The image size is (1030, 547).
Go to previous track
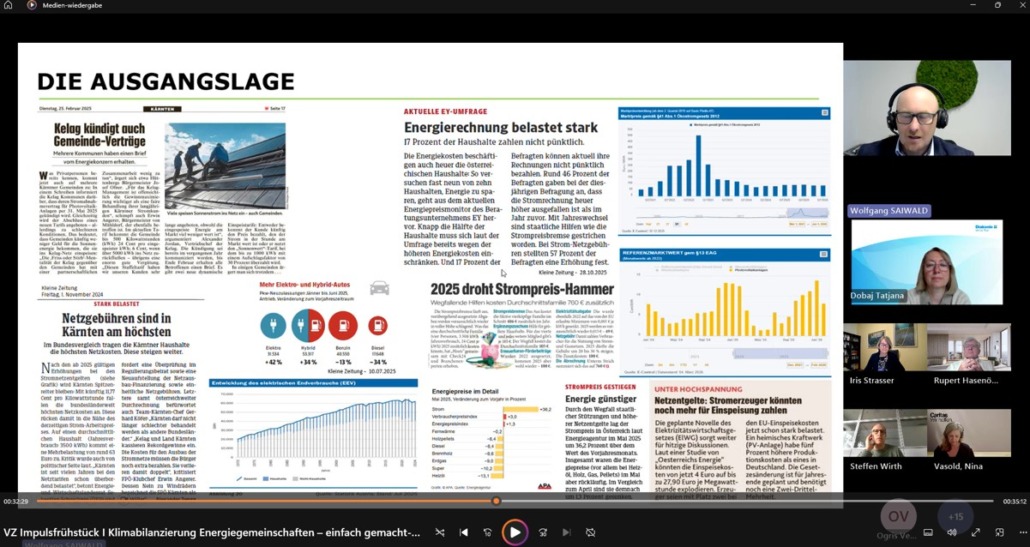pyautogui.click(x=464, y=533)
